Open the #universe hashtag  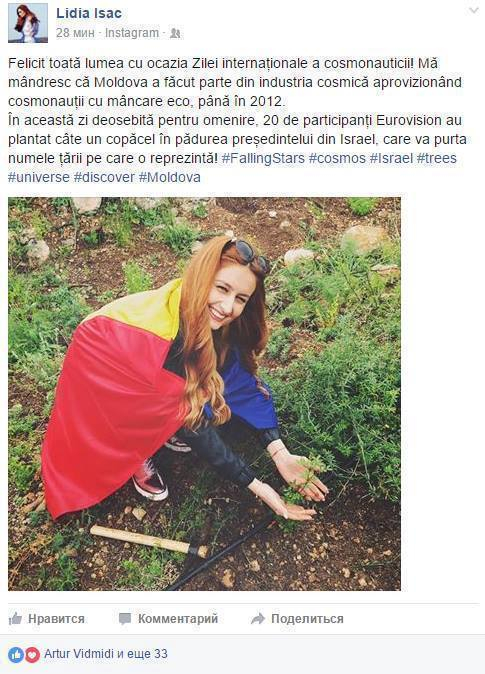tap(39, 177)
